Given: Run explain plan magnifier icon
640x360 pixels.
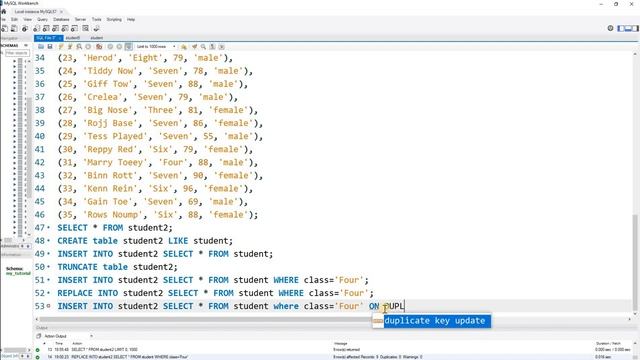Looking at the screenshot, I should click(x=79, y=47).
